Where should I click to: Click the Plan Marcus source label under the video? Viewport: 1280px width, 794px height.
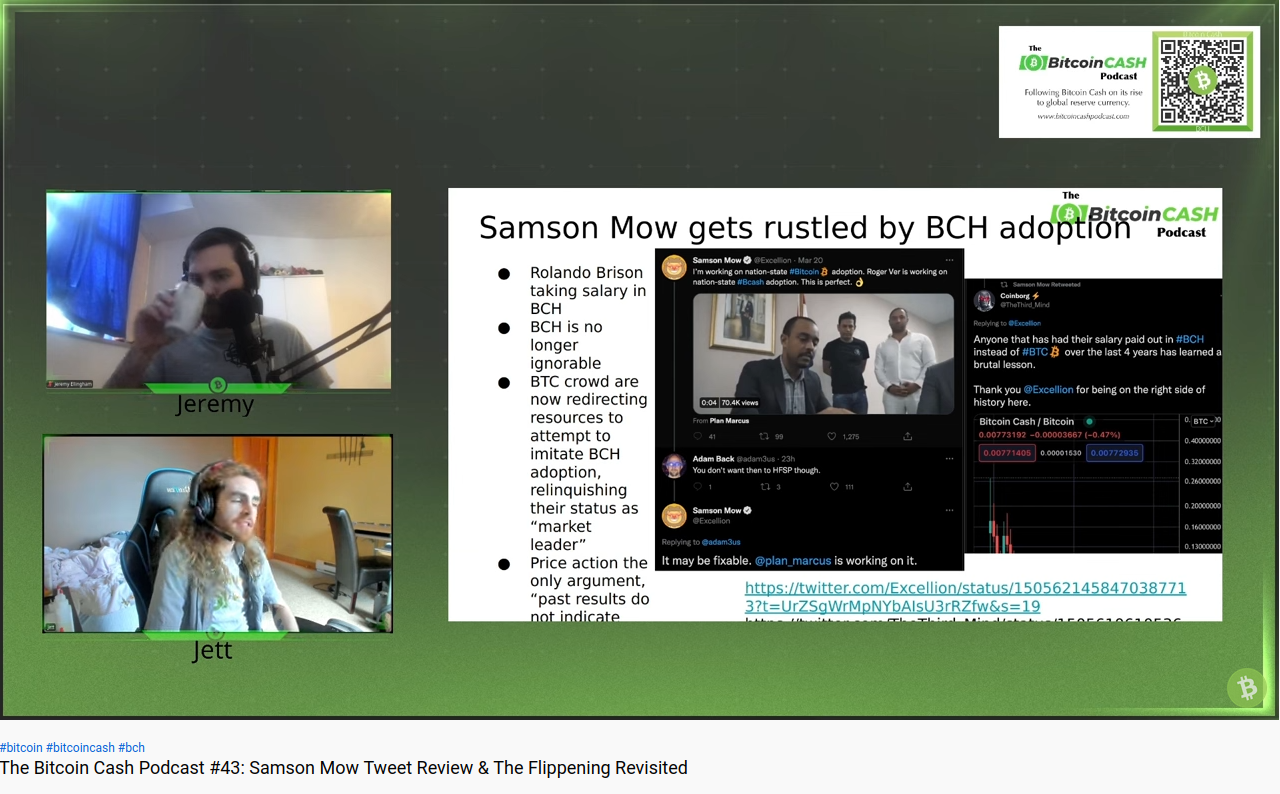(x=728, y=421)
